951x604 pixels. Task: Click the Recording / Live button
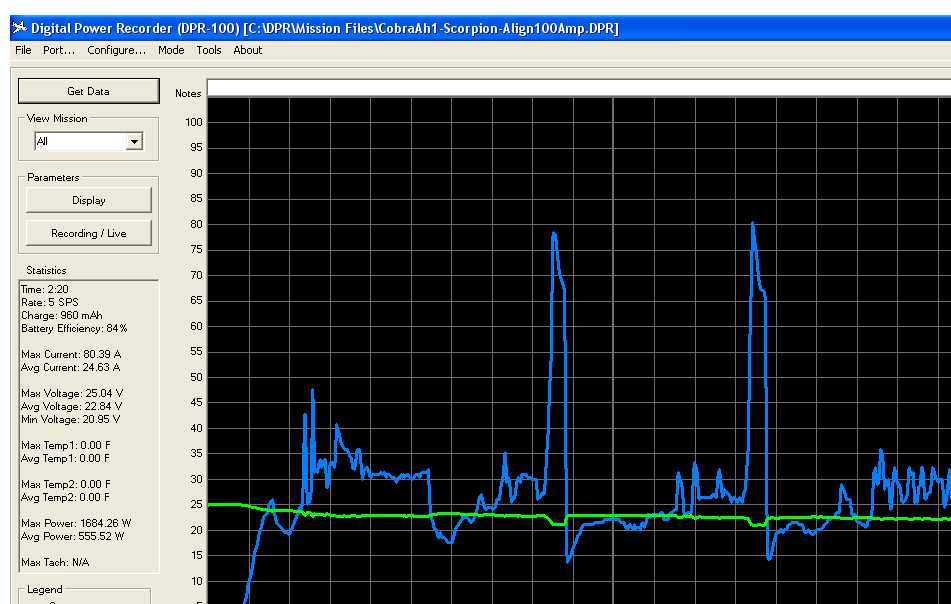click(x=89, y=233)
